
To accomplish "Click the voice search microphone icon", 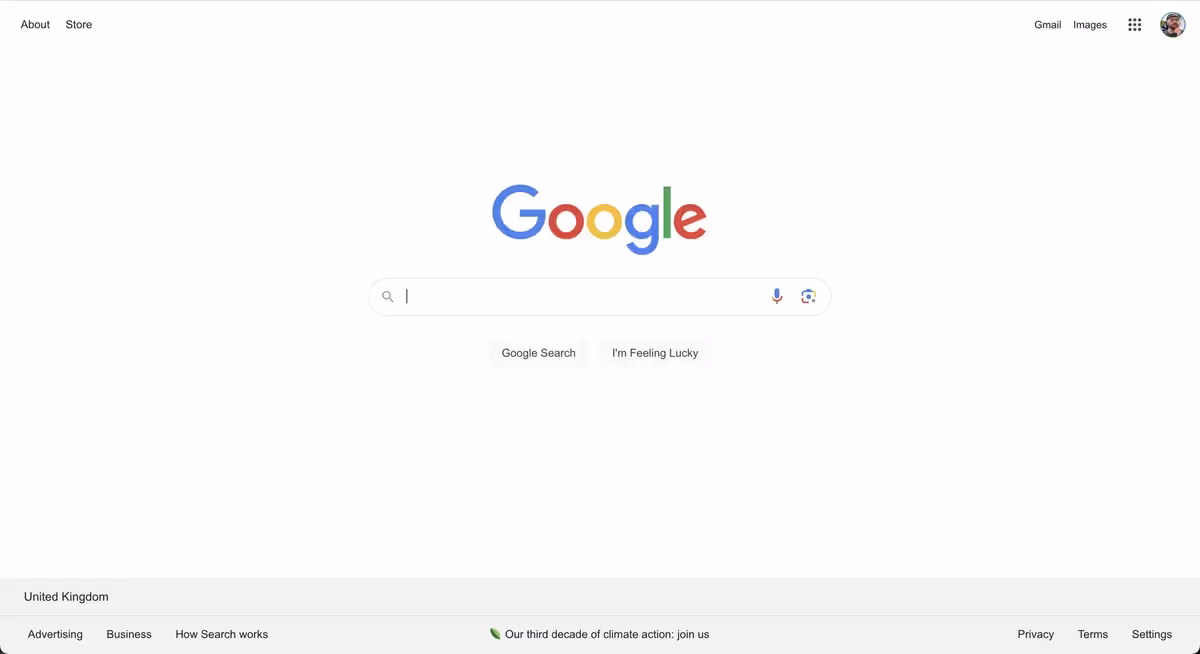I will point(777,296).
